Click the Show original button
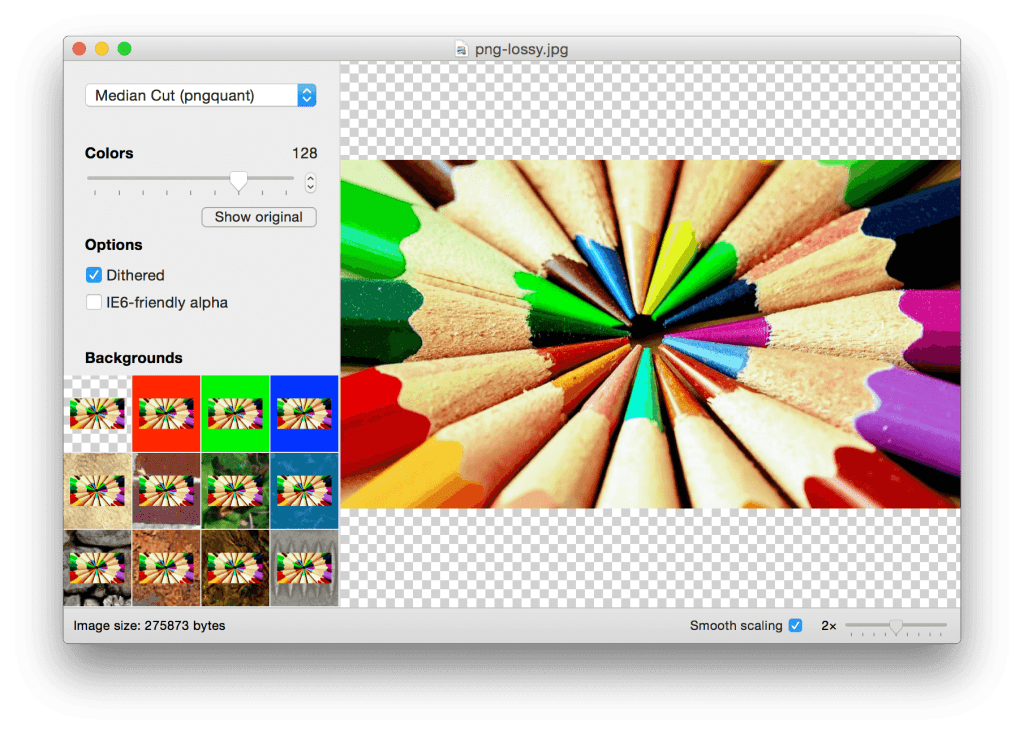Image resolution: width=1024 pixels, height=734 pixels. 258,217
